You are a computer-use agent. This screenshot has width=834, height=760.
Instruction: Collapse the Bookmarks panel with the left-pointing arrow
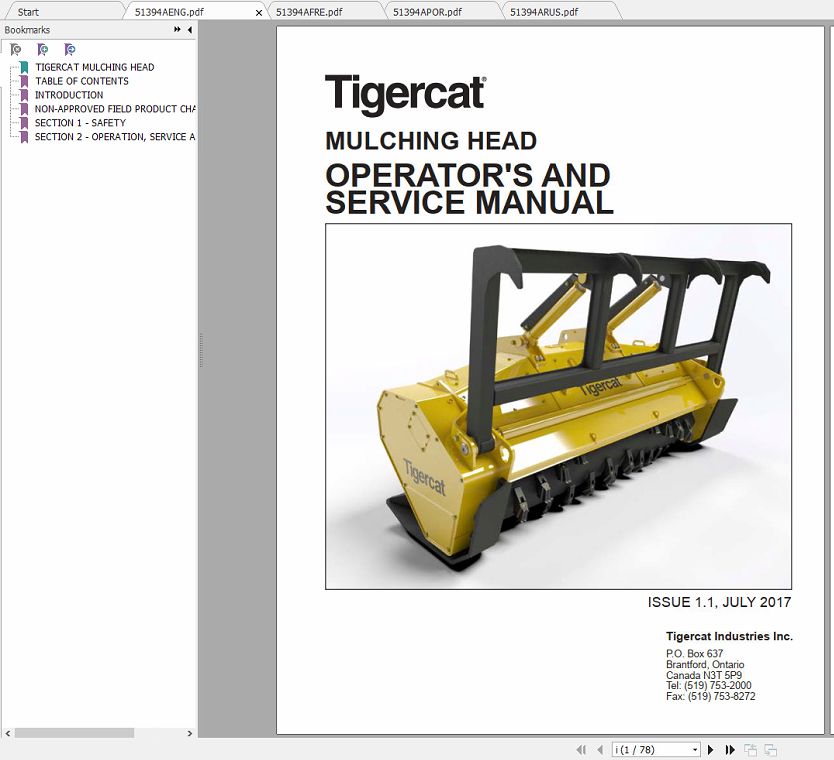tap(189, 30)
